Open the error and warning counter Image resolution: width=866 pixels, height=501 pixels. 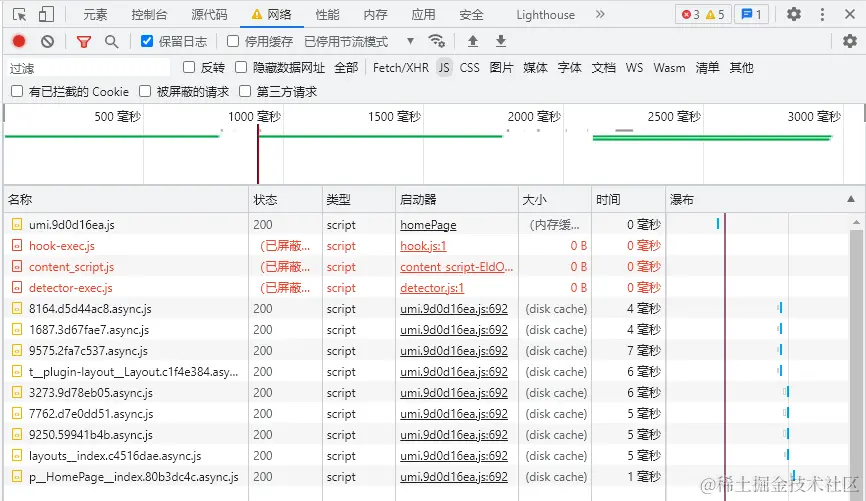click(703, 14)
